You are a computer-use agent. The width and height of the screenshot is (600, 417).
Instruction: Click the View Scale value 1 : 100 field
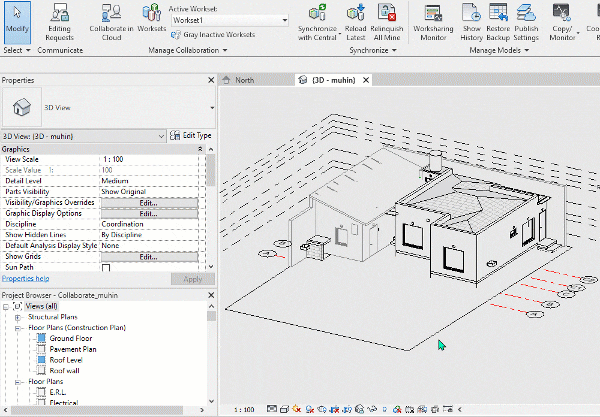149,160
